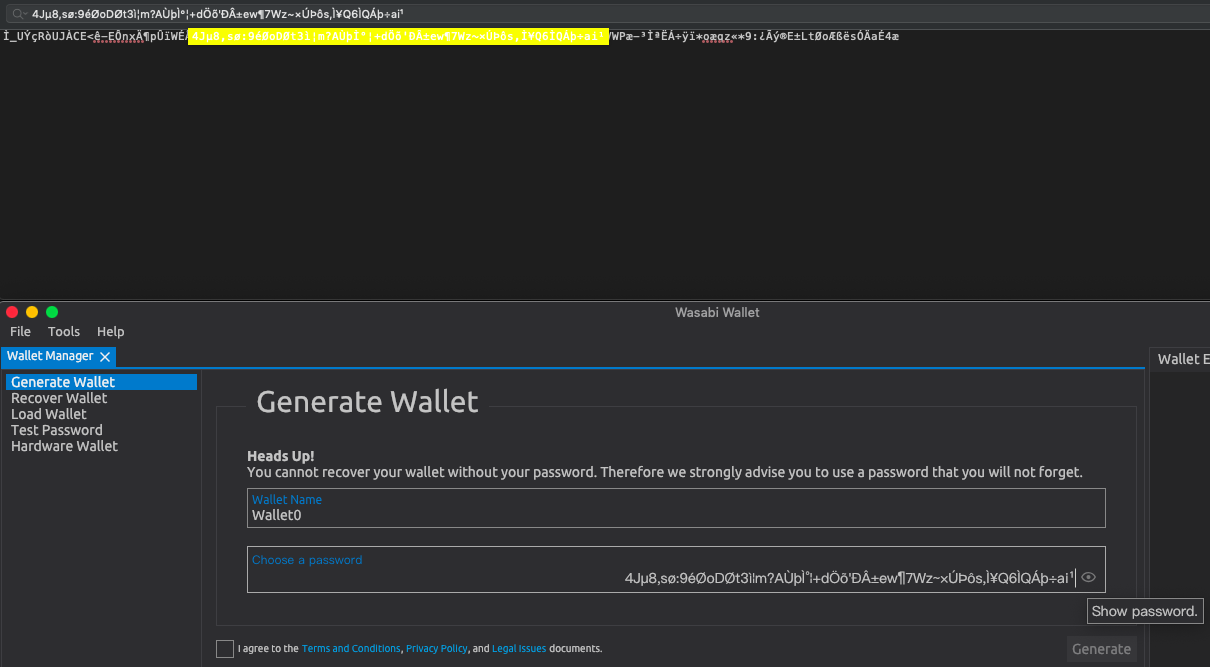The height and width of the screenshot is (667, 1210).
Task: Click the yellow minimize window button
Action: pos(32,312)
